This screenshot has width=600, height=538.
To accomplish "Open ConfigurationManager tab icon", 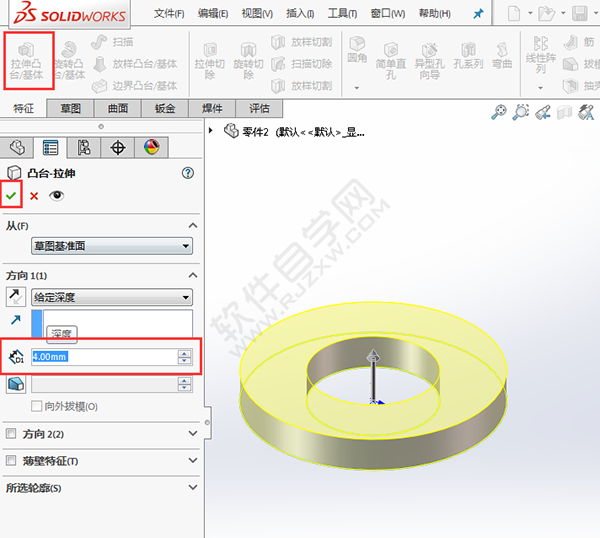I will pyautogui.click(x=84, y=147).
